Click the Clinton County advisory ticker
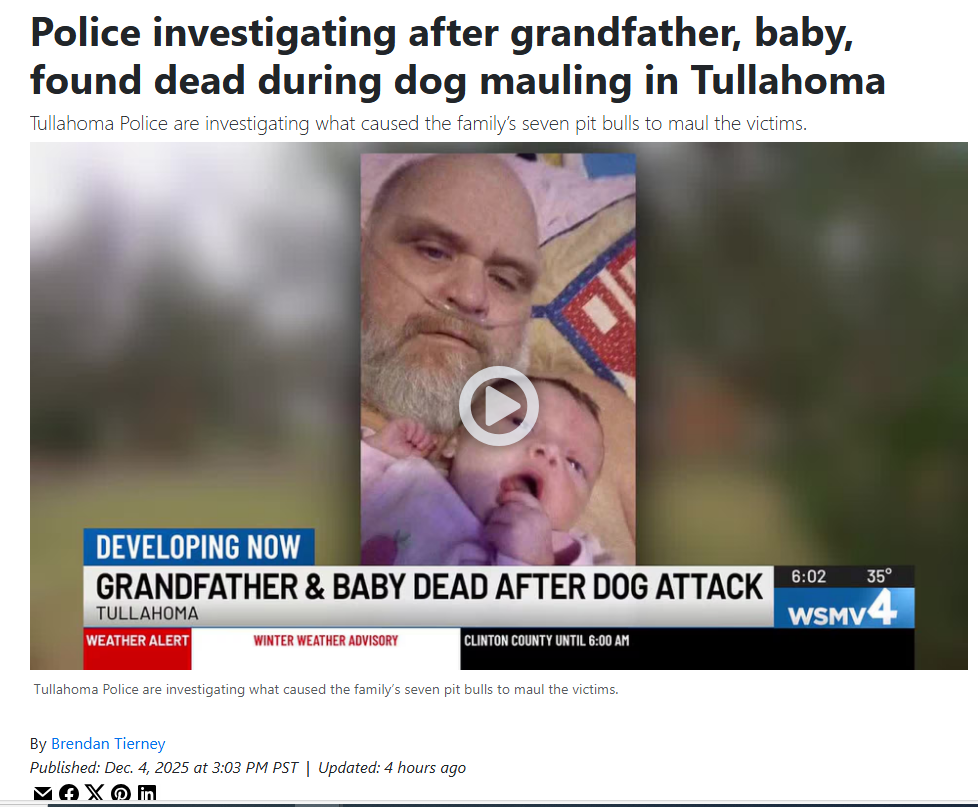978x807 pixels. click(546, 640)
